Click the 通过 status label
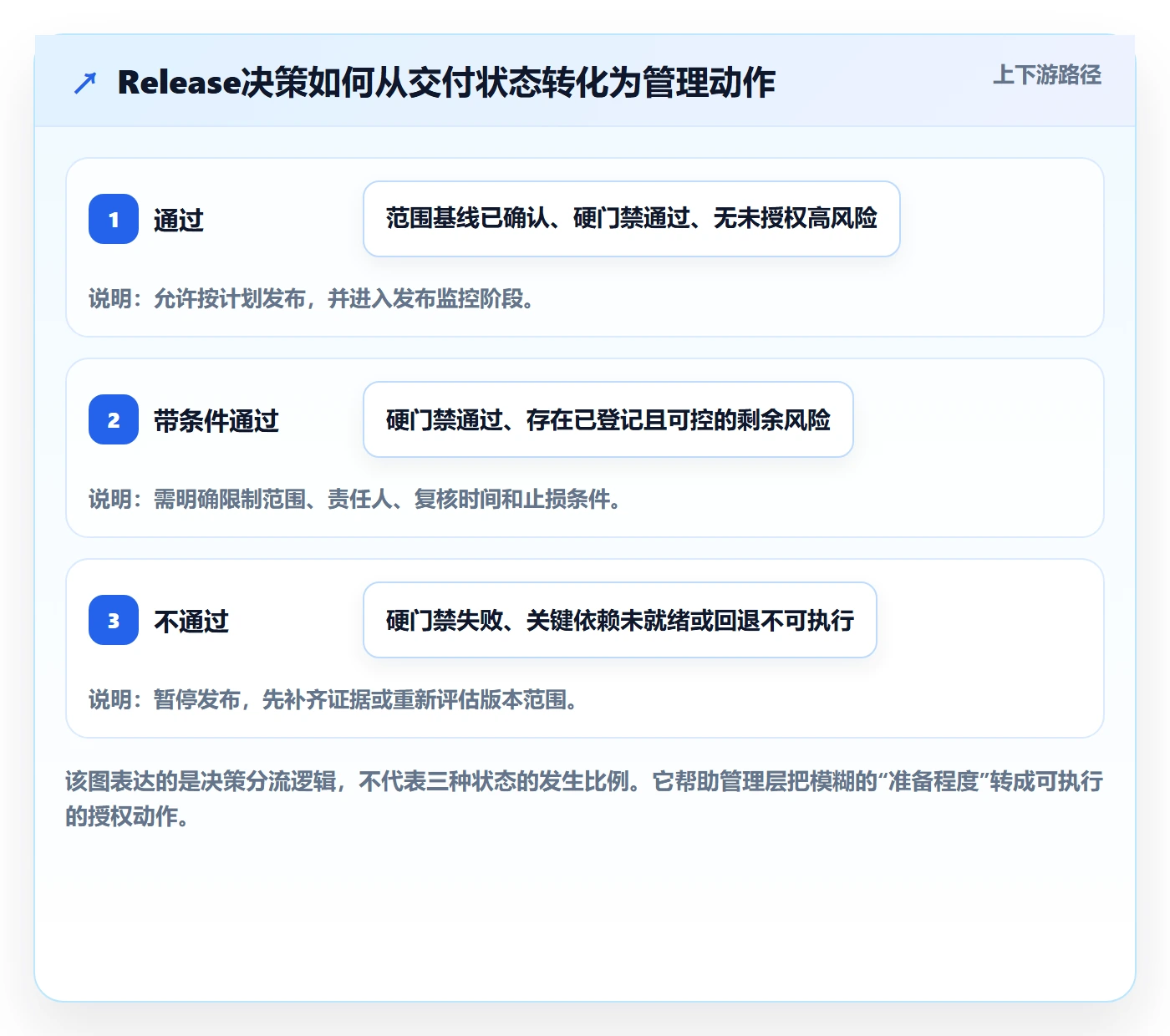 pyautogui.click(x=179, y=220)
